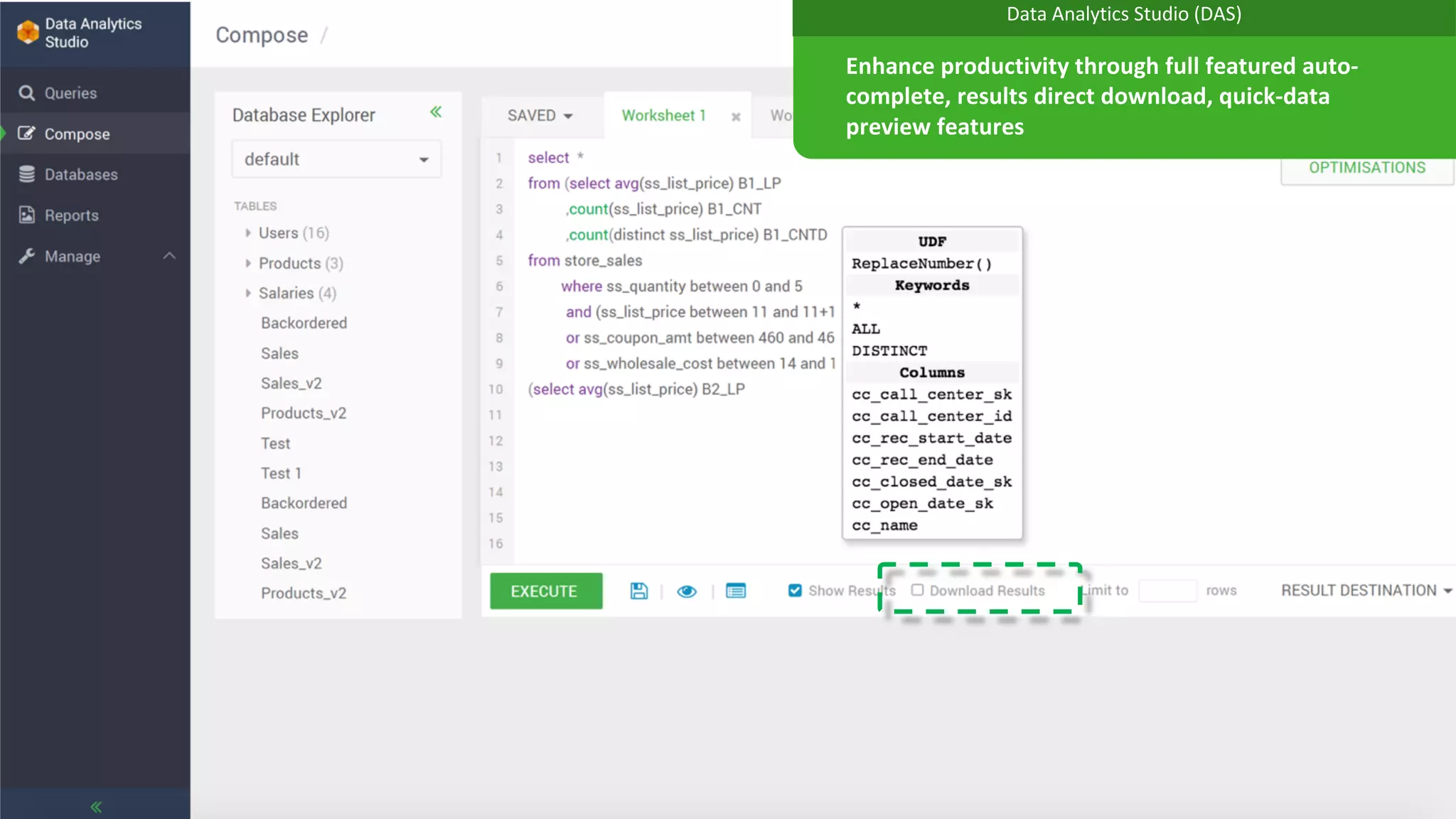
Task: Collapse the Database Explorer panel
Action: pos(436,112)
